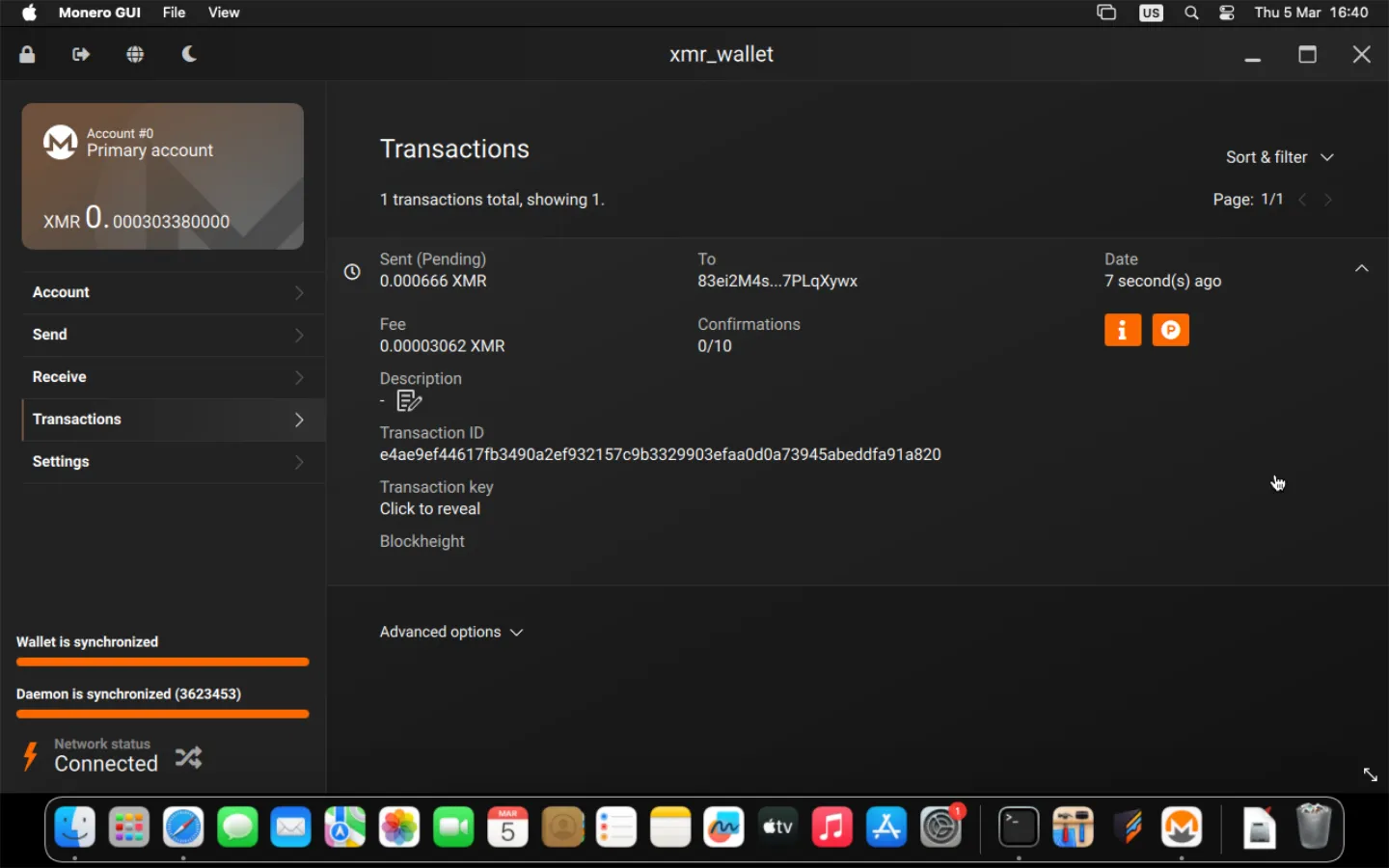Toggle dark mode via the moon icon
Image resolution: width=1389 pixels, height=868 pixels.
[x=189, y=54]
